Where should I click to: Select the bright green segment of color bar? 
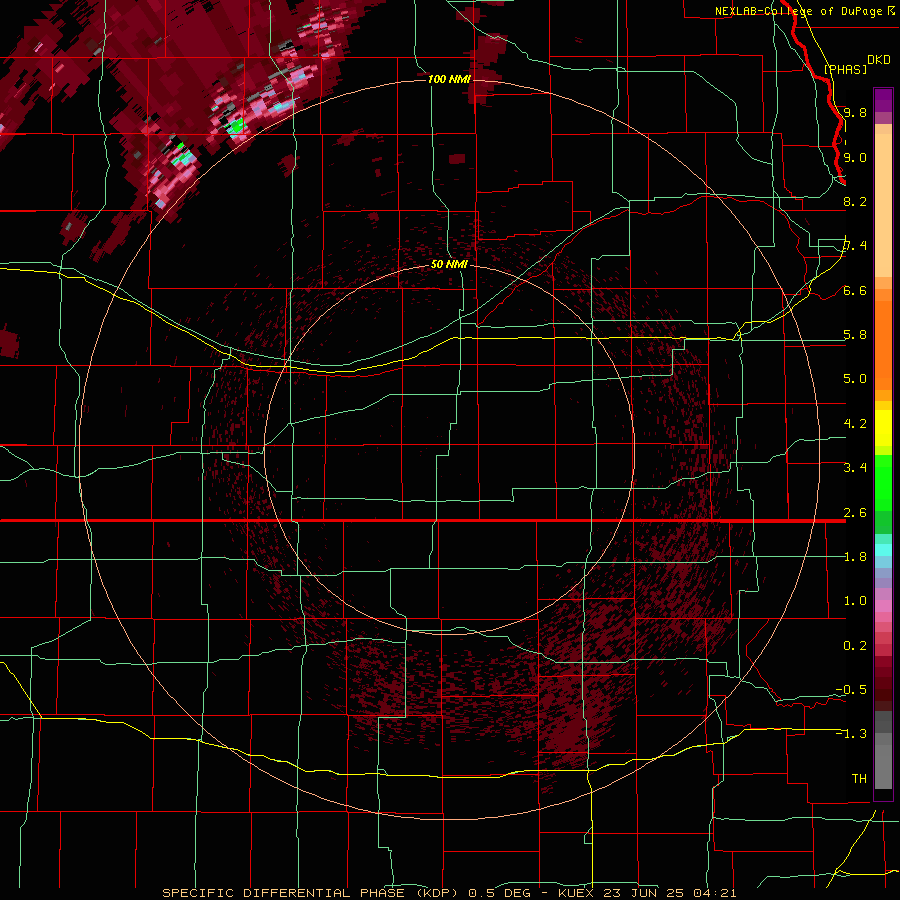coord(883,483)
